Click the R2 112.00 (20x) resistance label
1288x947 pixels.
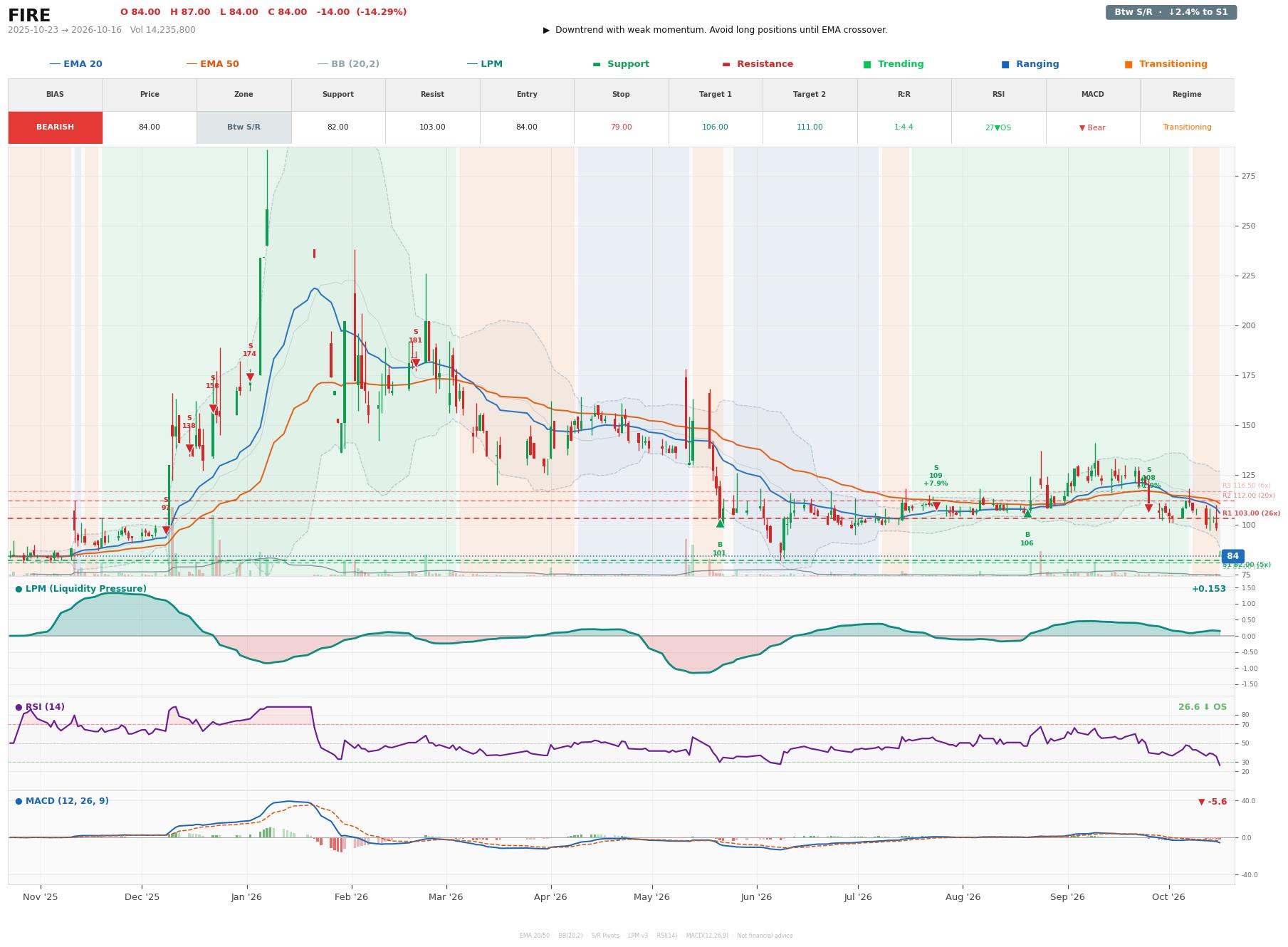tap(1249, 496)
